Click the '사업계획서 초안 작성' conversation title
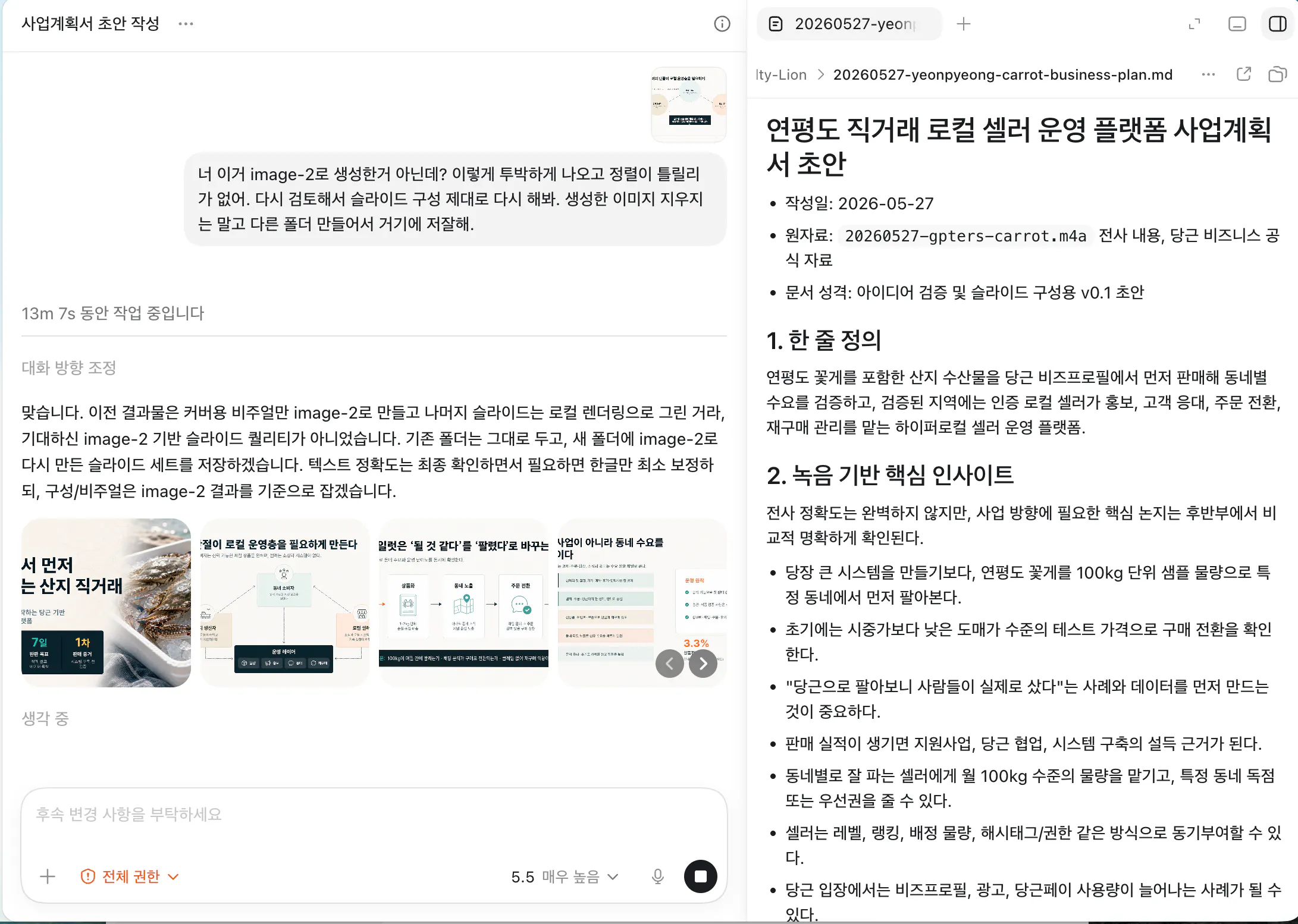Image resolution: width=1298 pixels, height=924 pixels. point(90,24)
